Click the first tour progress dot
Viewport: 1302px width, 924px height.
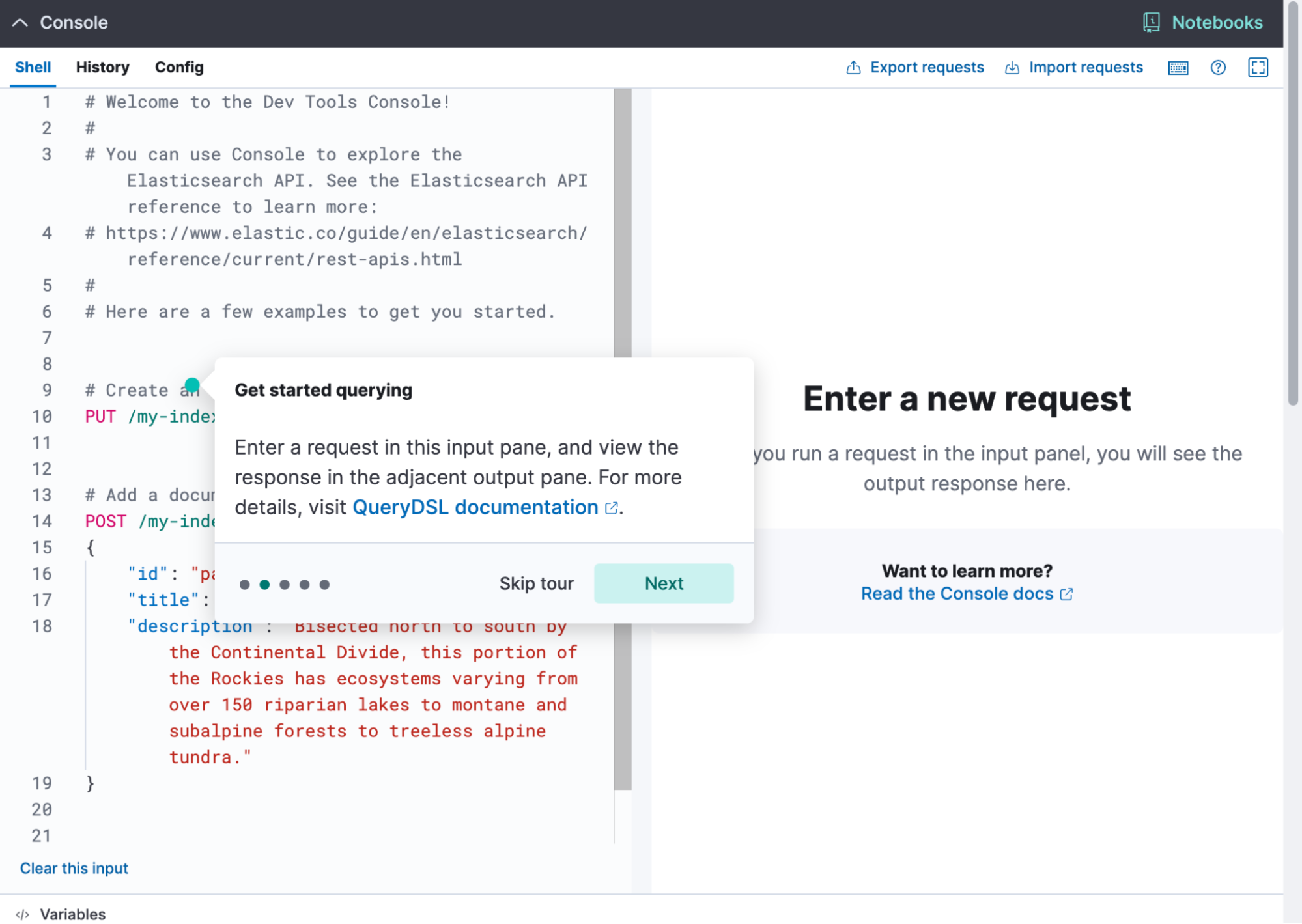click(244, 584)
